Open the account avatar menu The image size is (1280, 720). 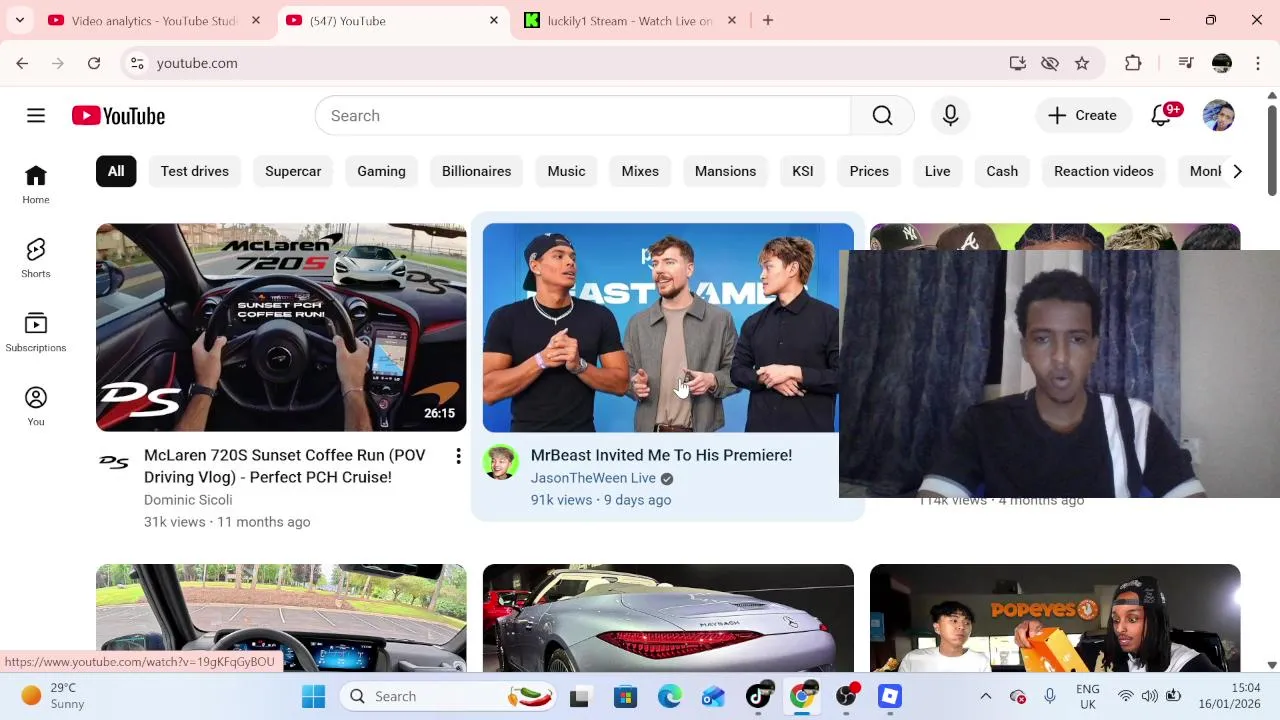[x=1218, y=116]
